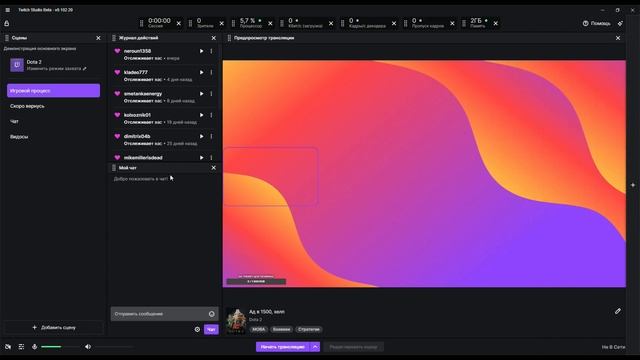The height and width of the screenshot is (360, 640).
Task: Remove the 5,7 % Процессор stat widget
Action: (x=270, y=23)
